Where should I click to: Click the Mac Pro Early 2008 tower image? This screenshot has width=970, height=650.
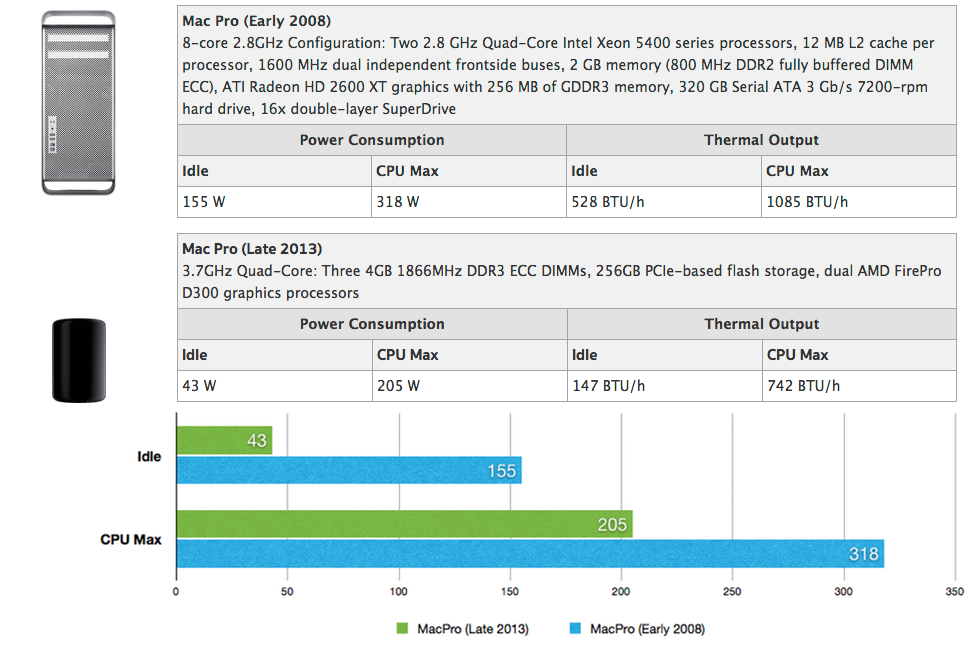point(79,103)
